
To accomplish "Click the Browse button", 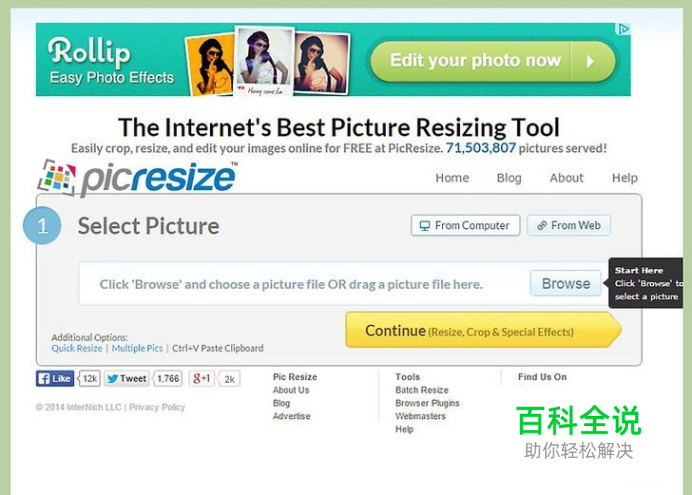I will [566, 283].
